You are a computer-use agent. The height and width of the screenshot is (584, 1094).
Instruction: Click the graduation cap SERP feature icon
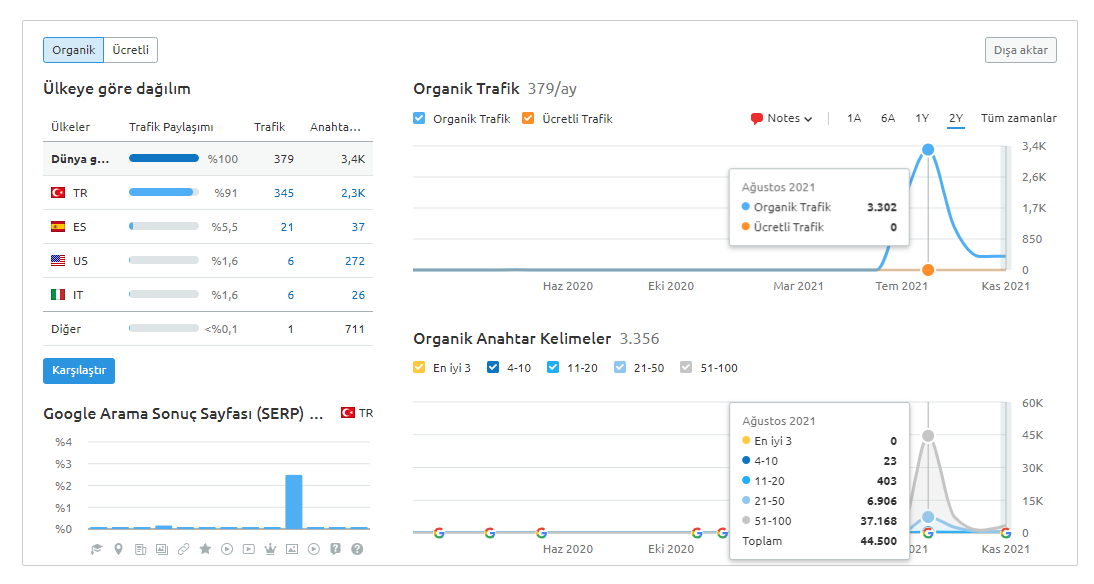coord(96,549)
